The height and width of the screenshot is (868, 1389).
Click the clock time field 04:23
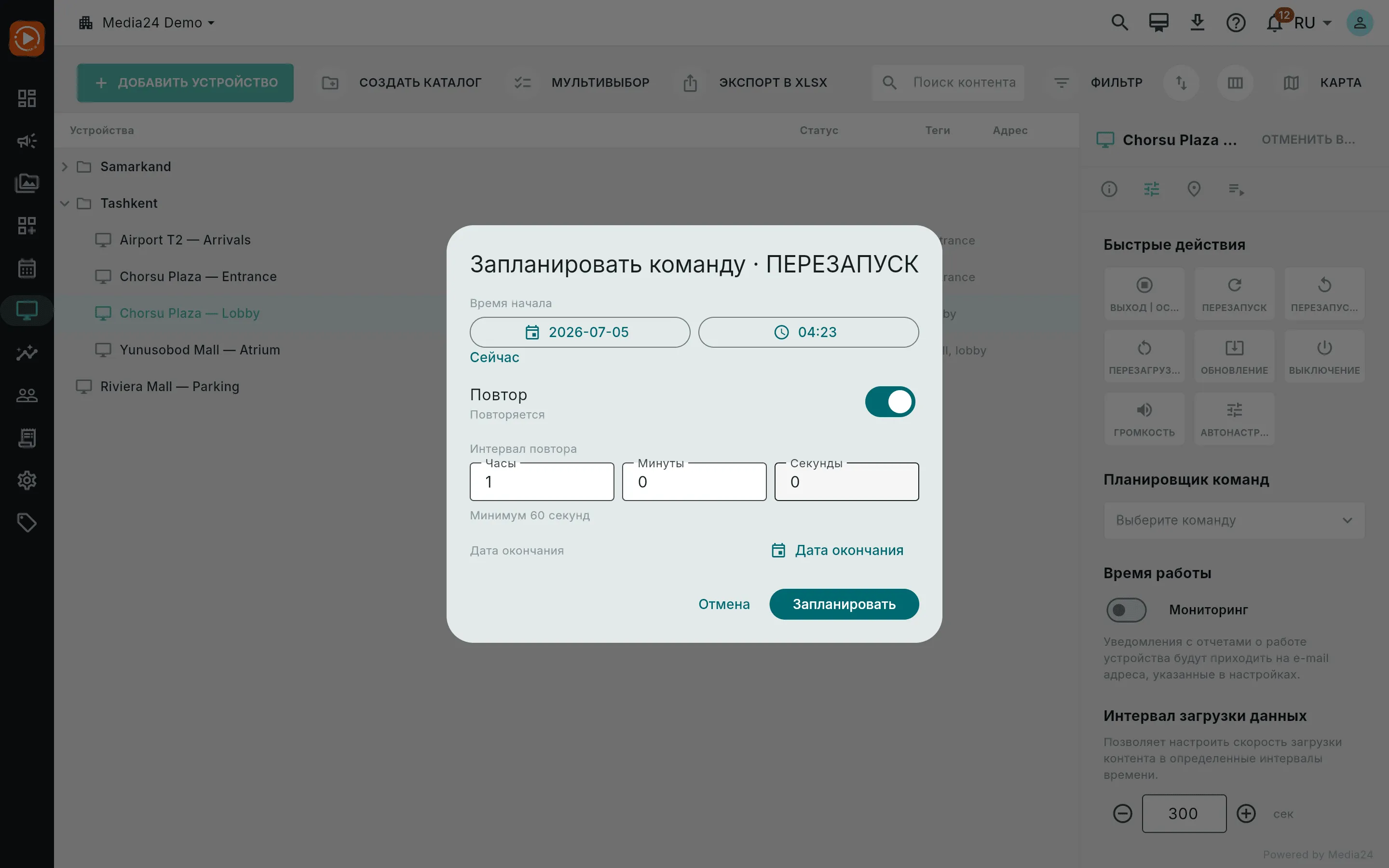(x=808, y=332)
